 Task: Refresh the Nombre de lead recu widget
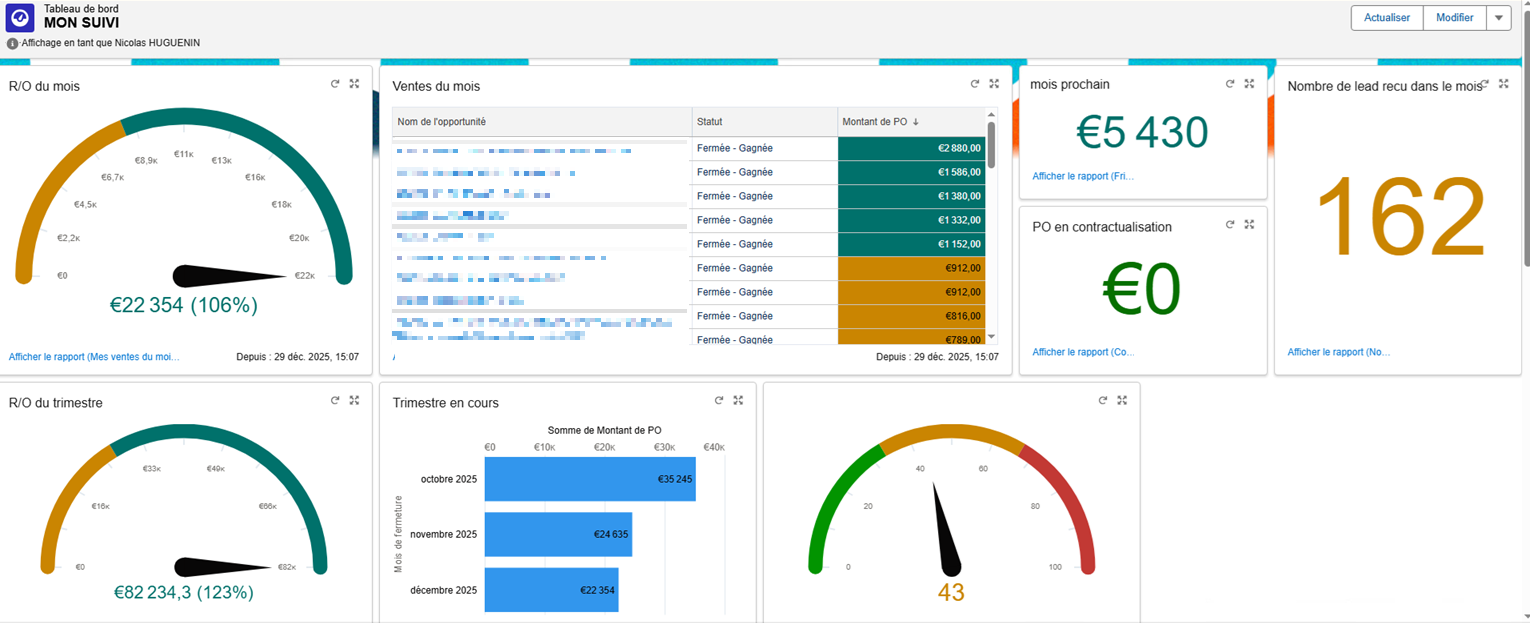(x=1485, y=84)
